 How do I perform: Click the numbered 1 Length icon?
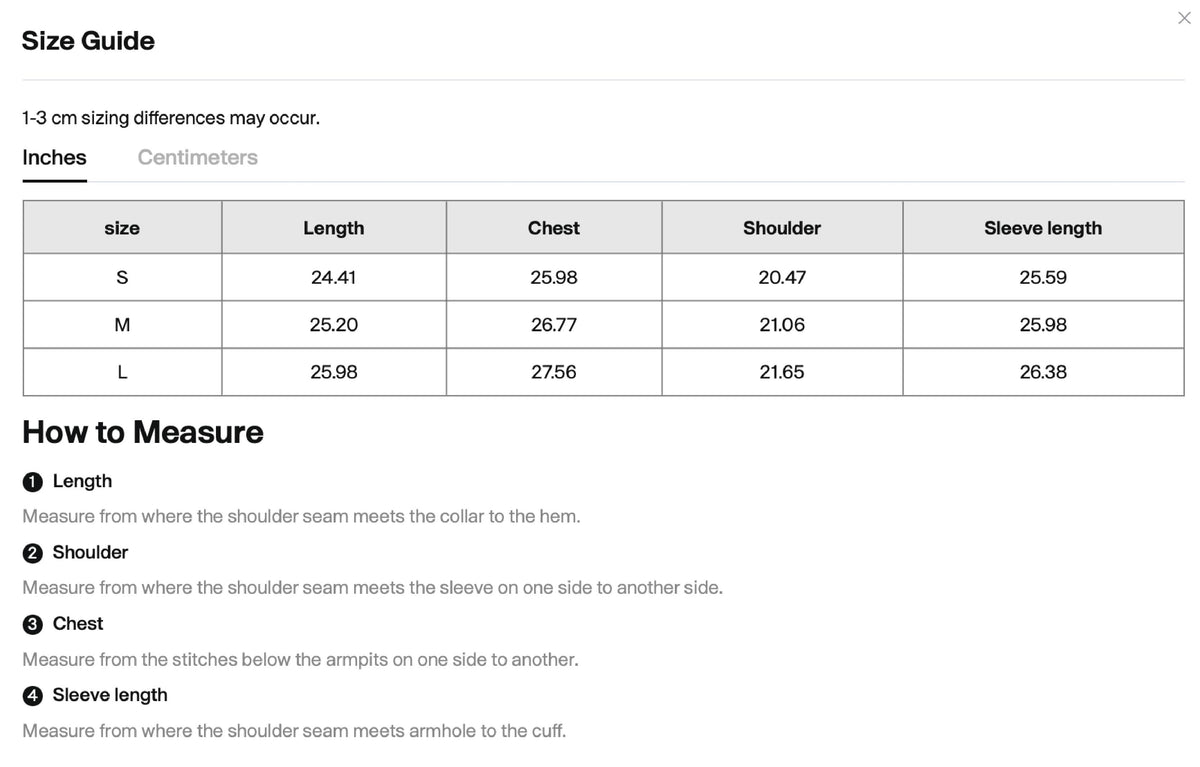click(x=32, y=482)
